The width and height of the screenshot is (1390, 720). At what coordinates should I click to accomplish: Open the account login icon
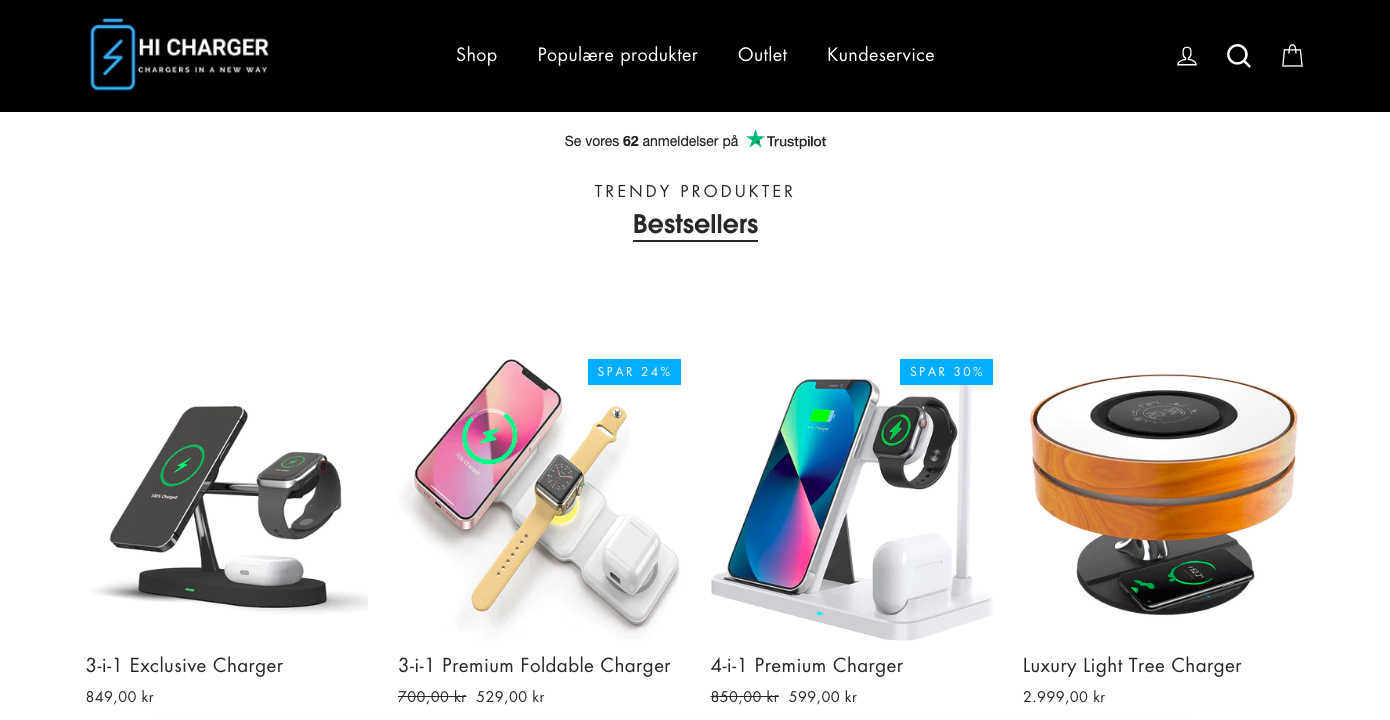(1187, 56)
